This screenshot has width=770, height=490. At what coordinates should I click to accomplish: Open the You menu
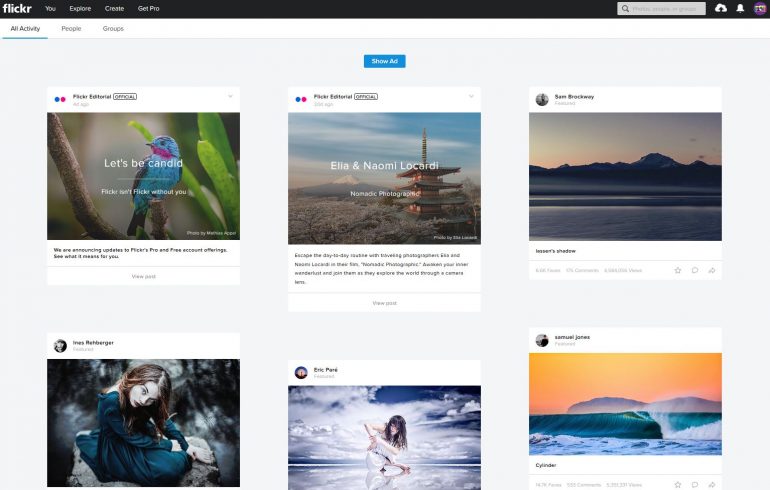50,8
